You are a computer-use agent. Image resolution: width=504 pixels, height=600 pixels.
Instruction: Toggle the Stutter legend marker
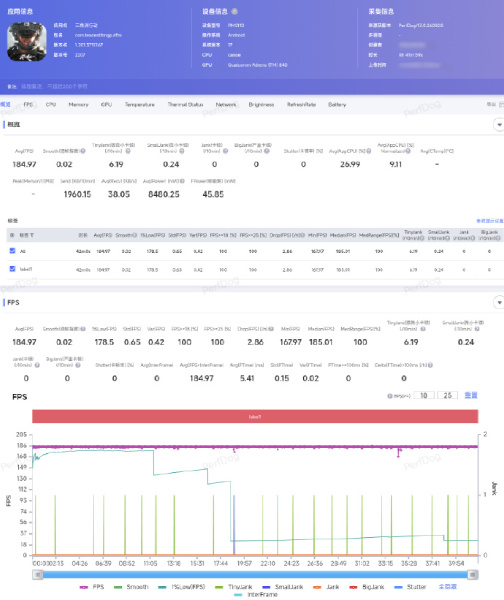[398, 587]
